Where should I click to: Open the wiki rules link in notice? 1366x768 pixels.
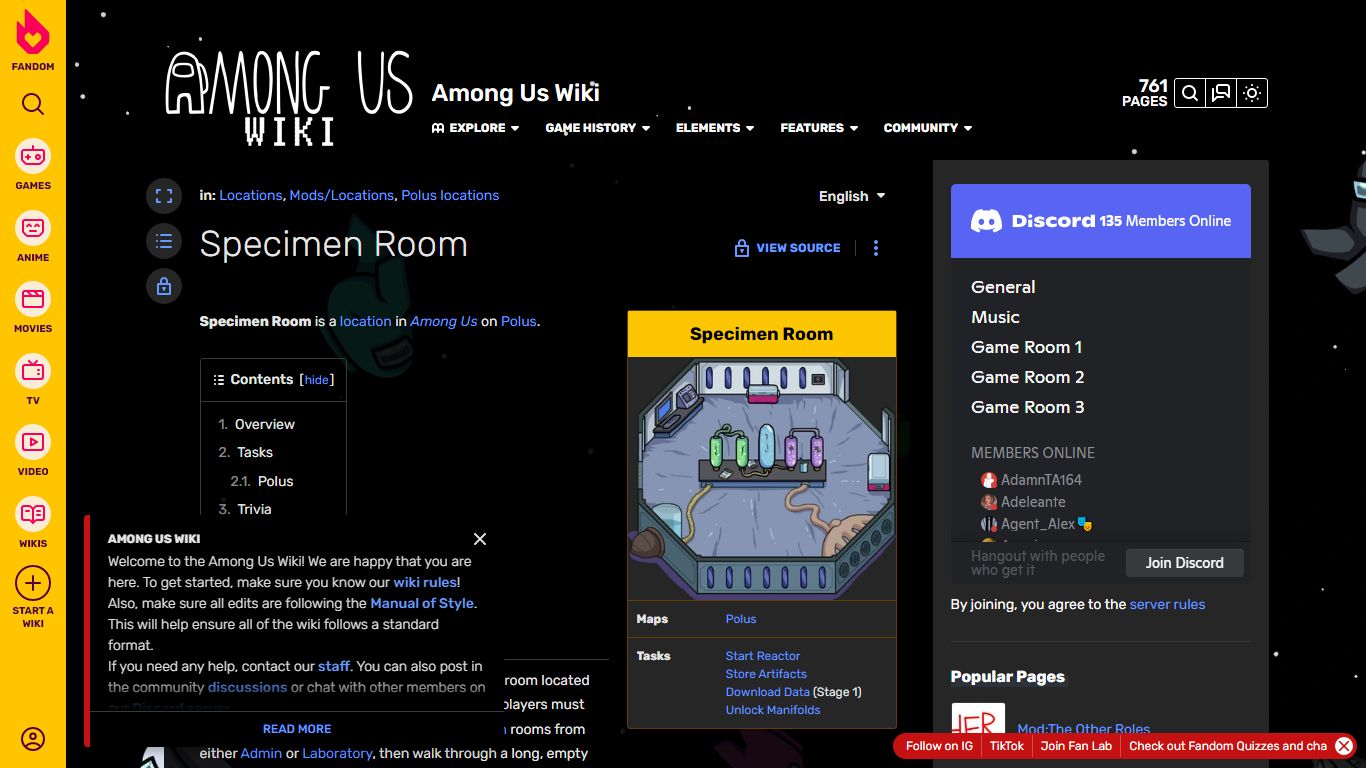[425, 582]
